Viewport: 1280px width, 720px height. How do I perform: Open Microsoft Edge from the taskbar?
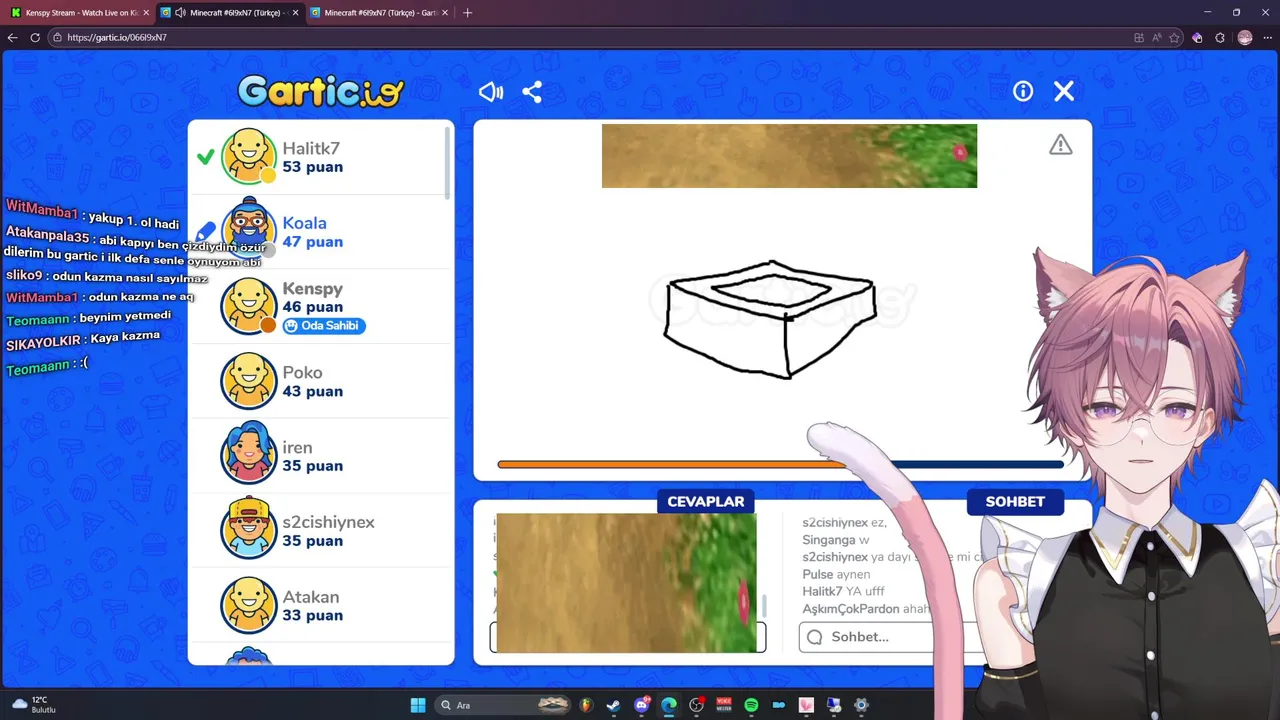(669, 705)
